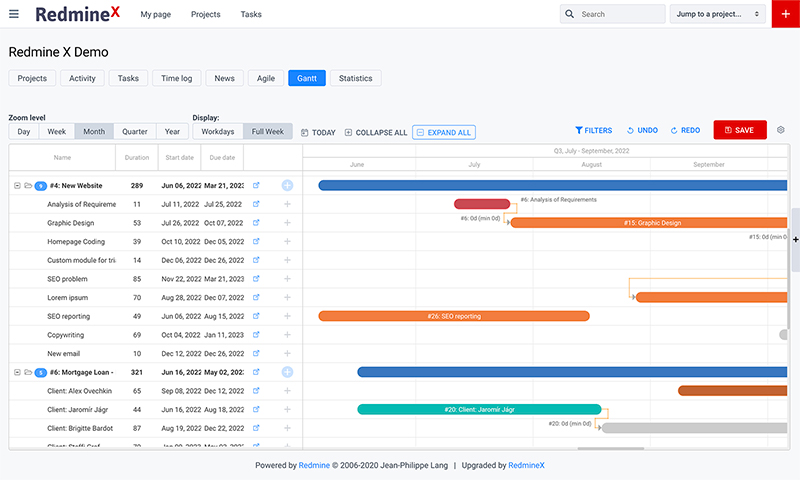Viewport: 800px width, 480px height.
Task: Click plus icon on Client: Jaromír Jágr row
Action: coord(287,410)
